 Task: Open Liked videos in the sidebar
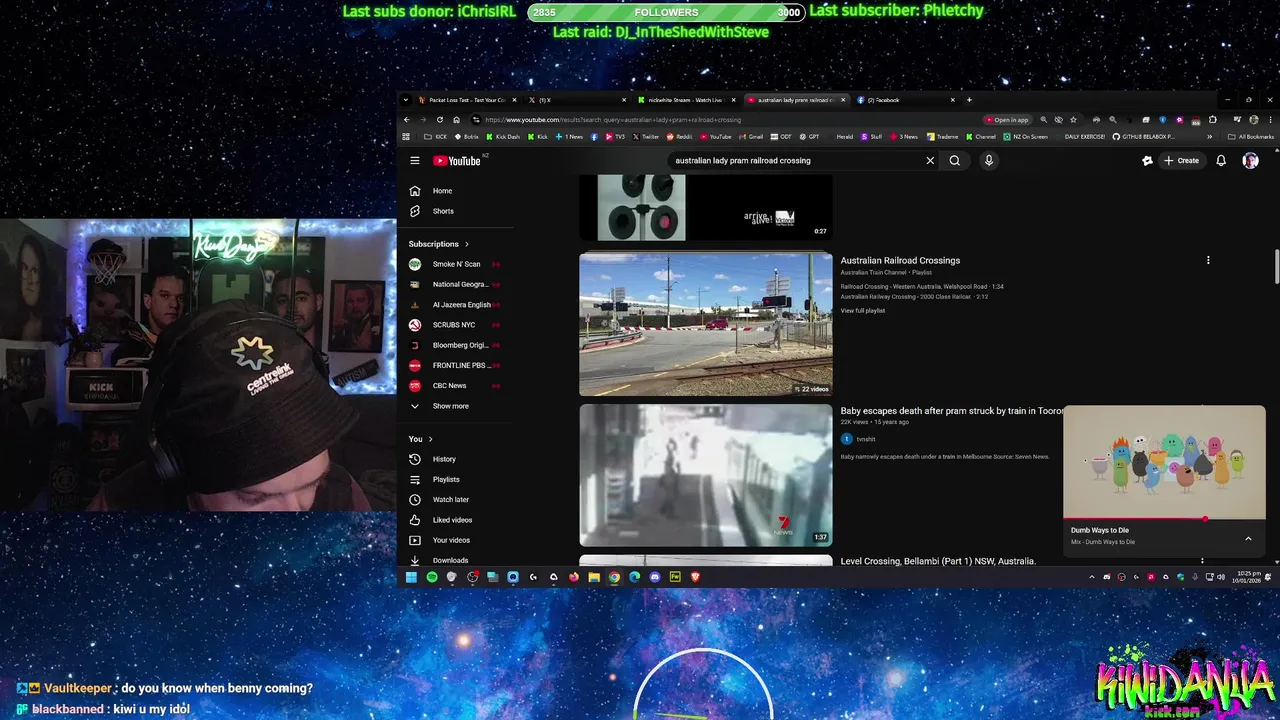point(442,520)
